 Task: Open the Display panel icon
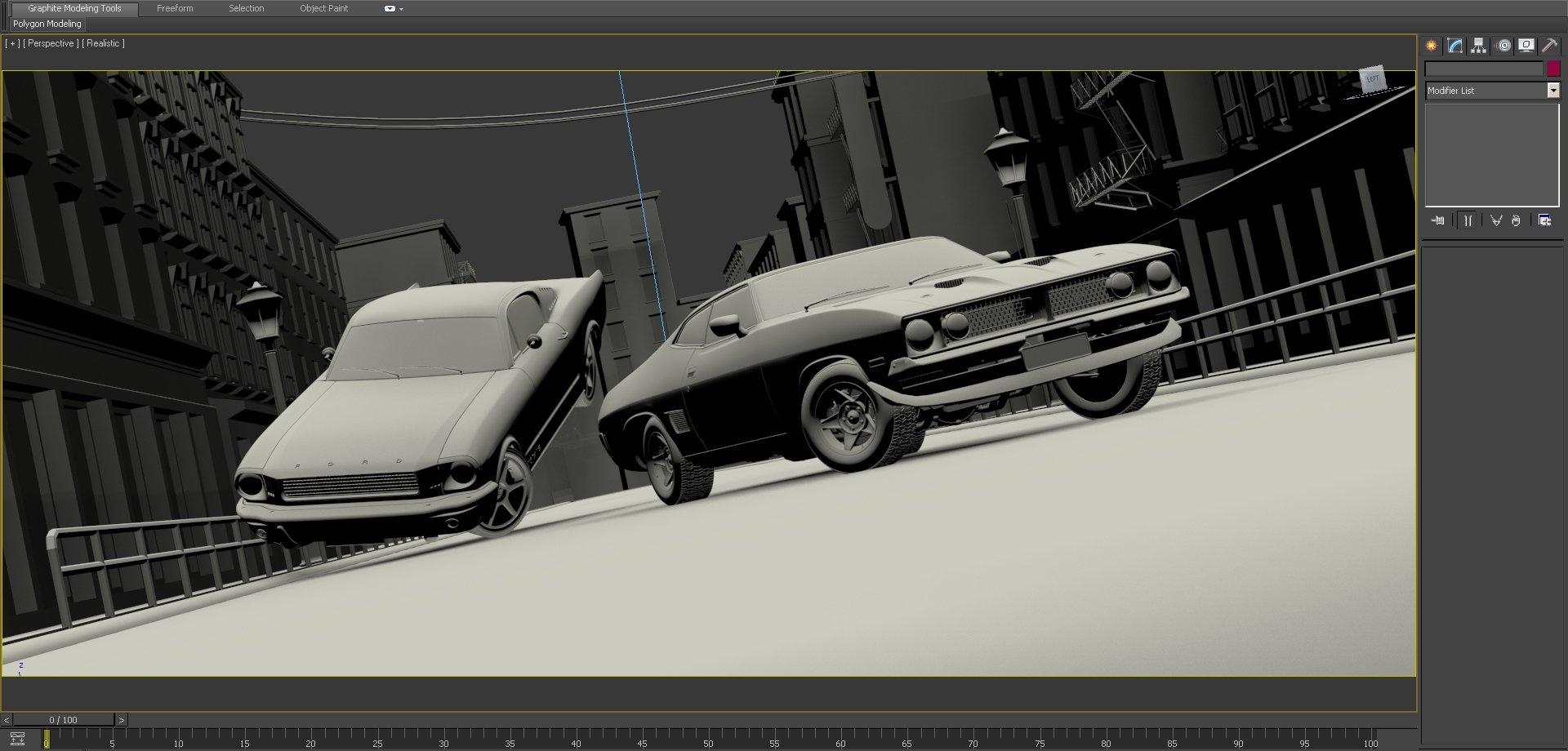click(1526, 46)
